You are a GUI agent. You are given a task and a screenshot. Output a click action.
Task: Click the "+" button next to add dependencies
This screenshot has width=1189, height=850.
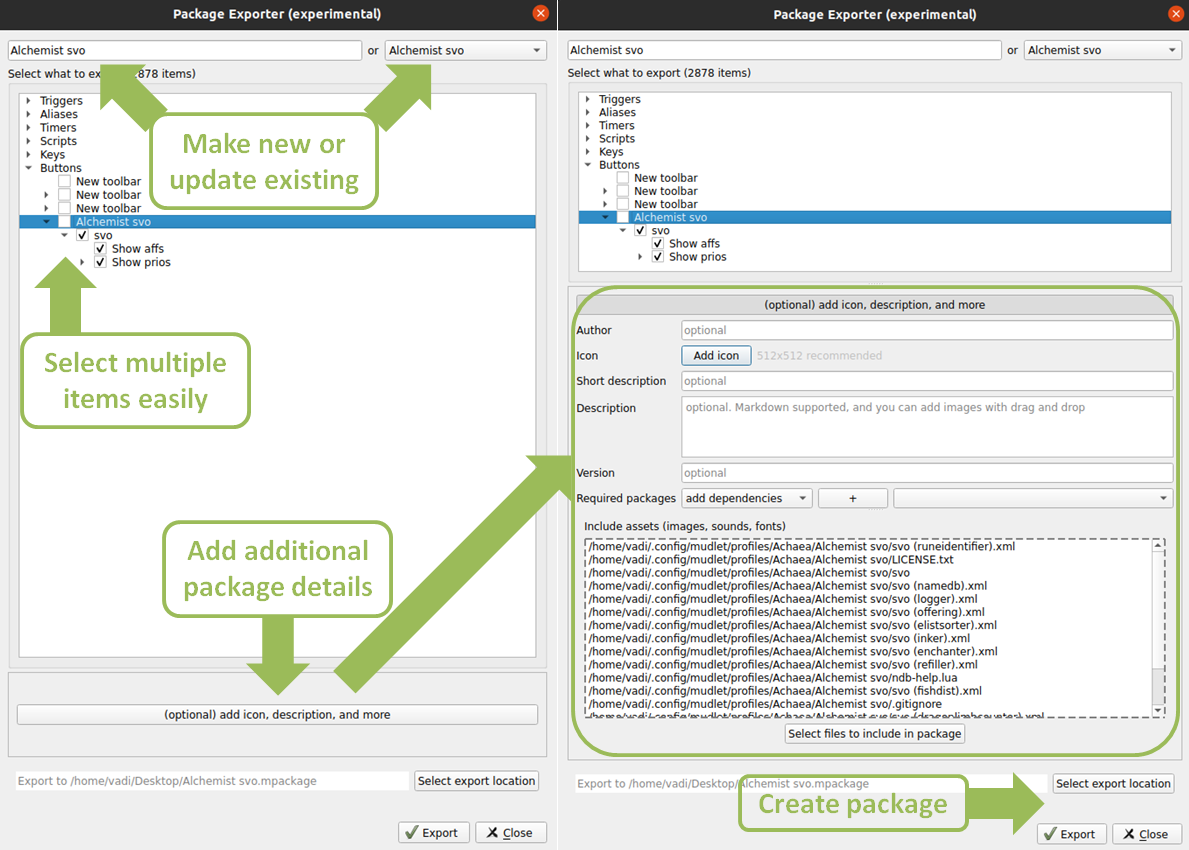tap(853, 497)
